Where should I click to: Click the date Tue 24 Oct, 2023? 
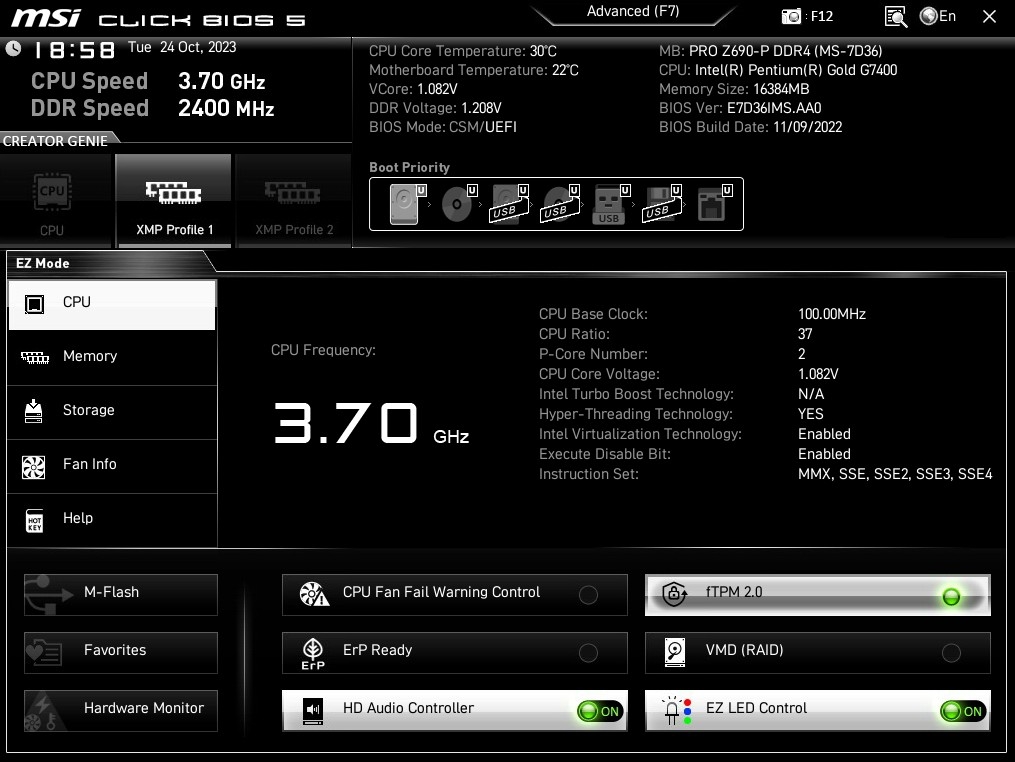tap(182, 47)
